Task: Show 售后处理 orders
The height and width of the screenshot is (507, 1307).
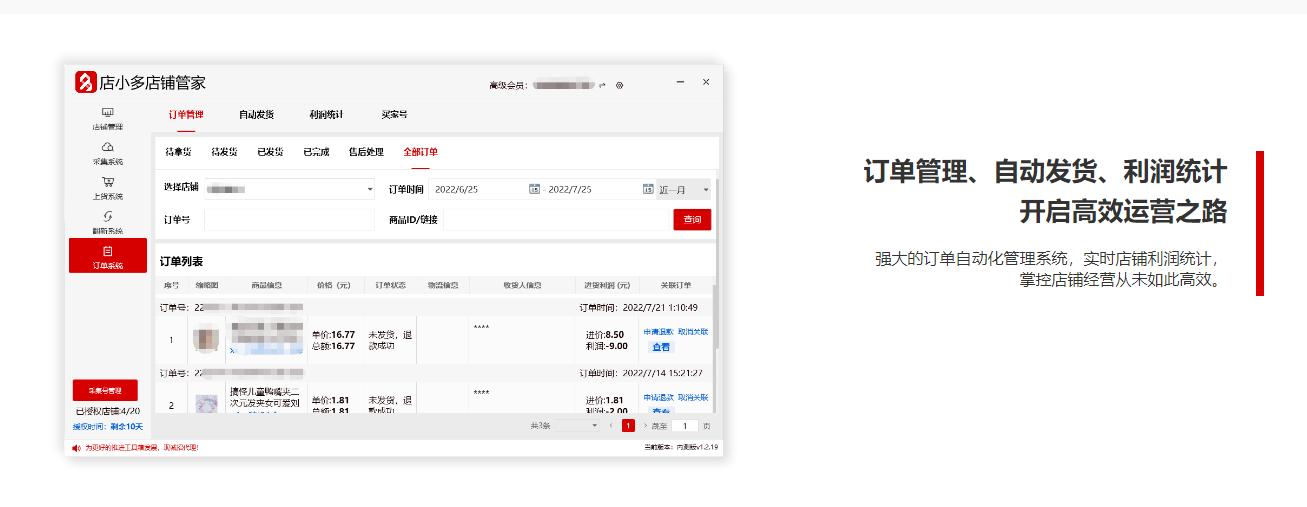Action: (366, 152)
